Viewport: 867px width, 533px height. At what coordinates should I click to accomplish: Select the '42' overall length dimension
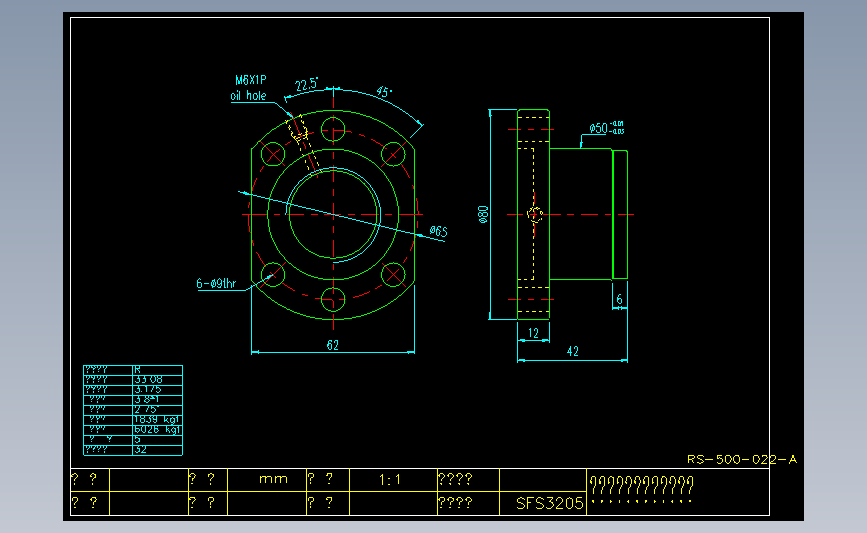pyautogui.click(x=572, y=351)
